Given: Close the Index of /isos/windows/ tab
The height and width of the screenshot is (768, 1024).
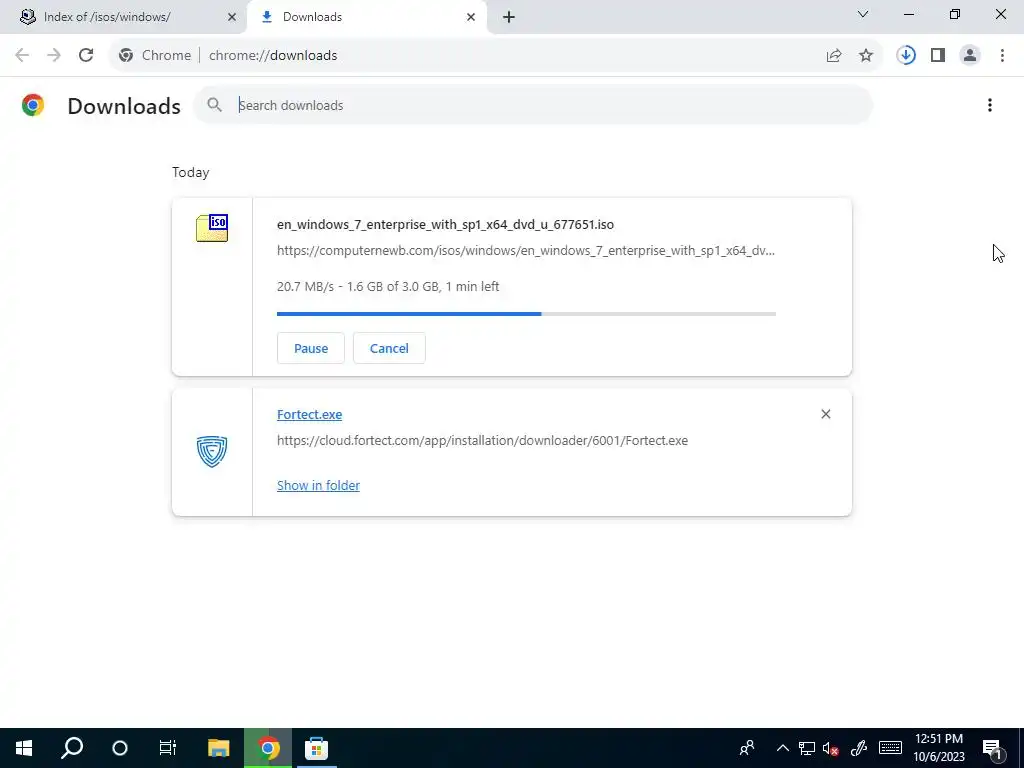Looking at the screenshot, I should point(232,17).
